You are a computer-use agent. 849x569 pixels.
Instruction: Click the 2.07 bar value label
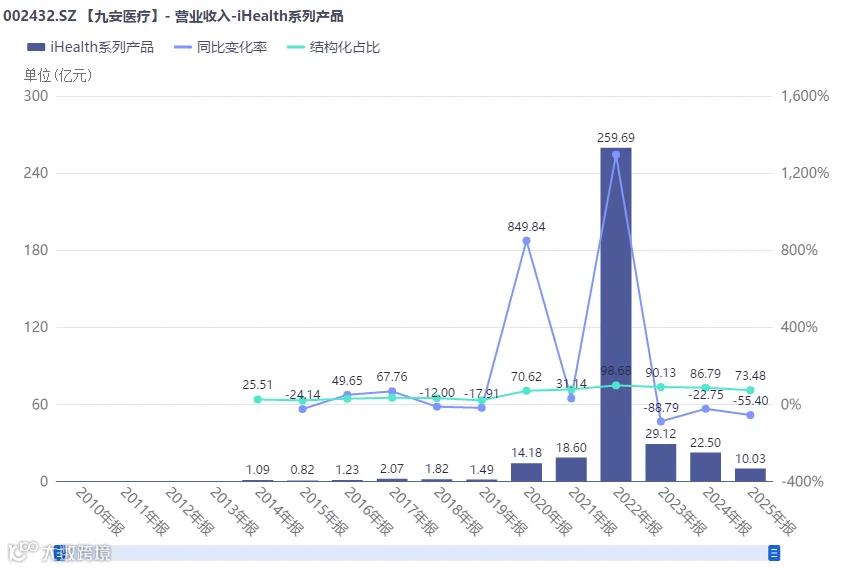click(392, 468)
